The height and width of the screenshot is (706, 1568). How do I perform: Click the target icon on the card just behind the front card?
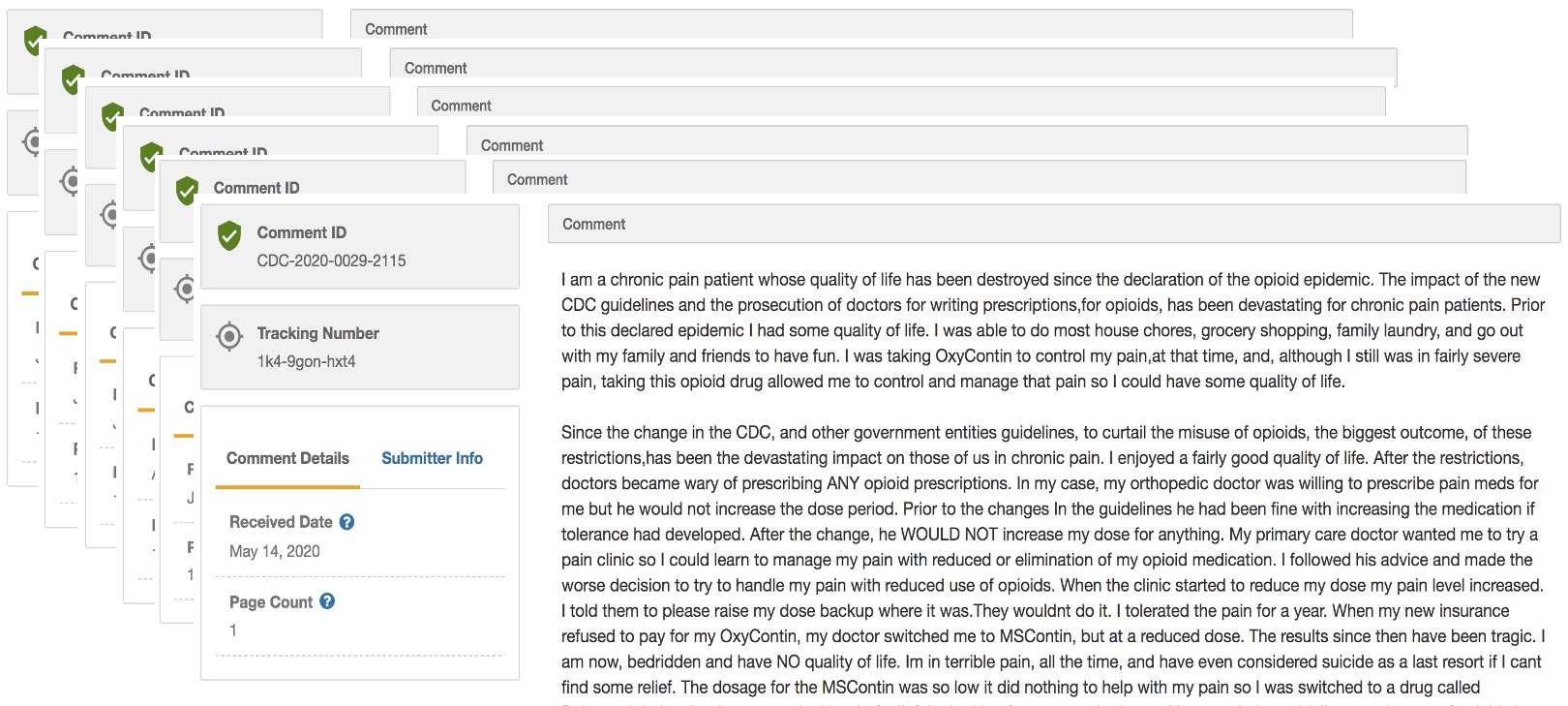[x=186, y=289]
